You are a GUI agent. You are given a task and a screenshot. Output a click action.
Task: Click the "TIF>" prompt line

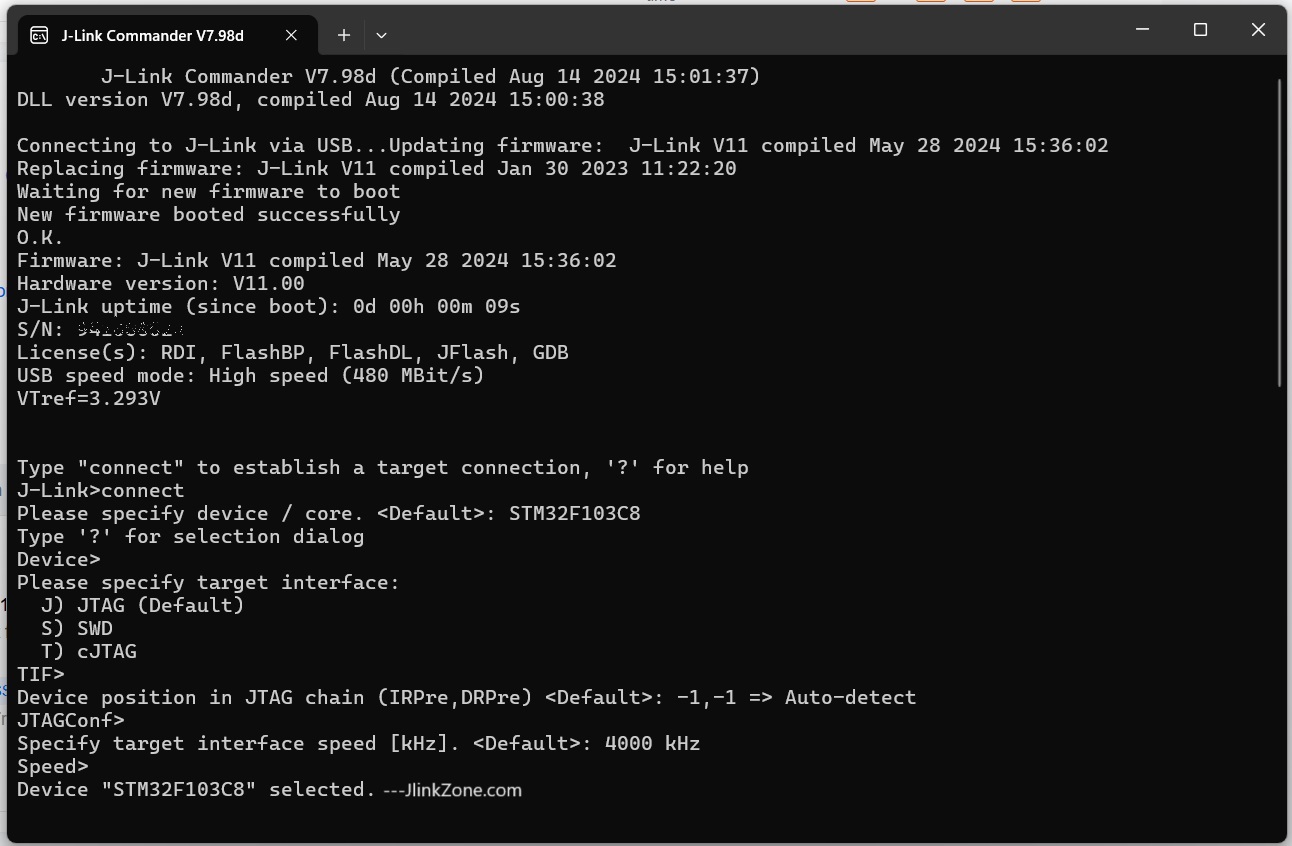click(x=41, y=675)
